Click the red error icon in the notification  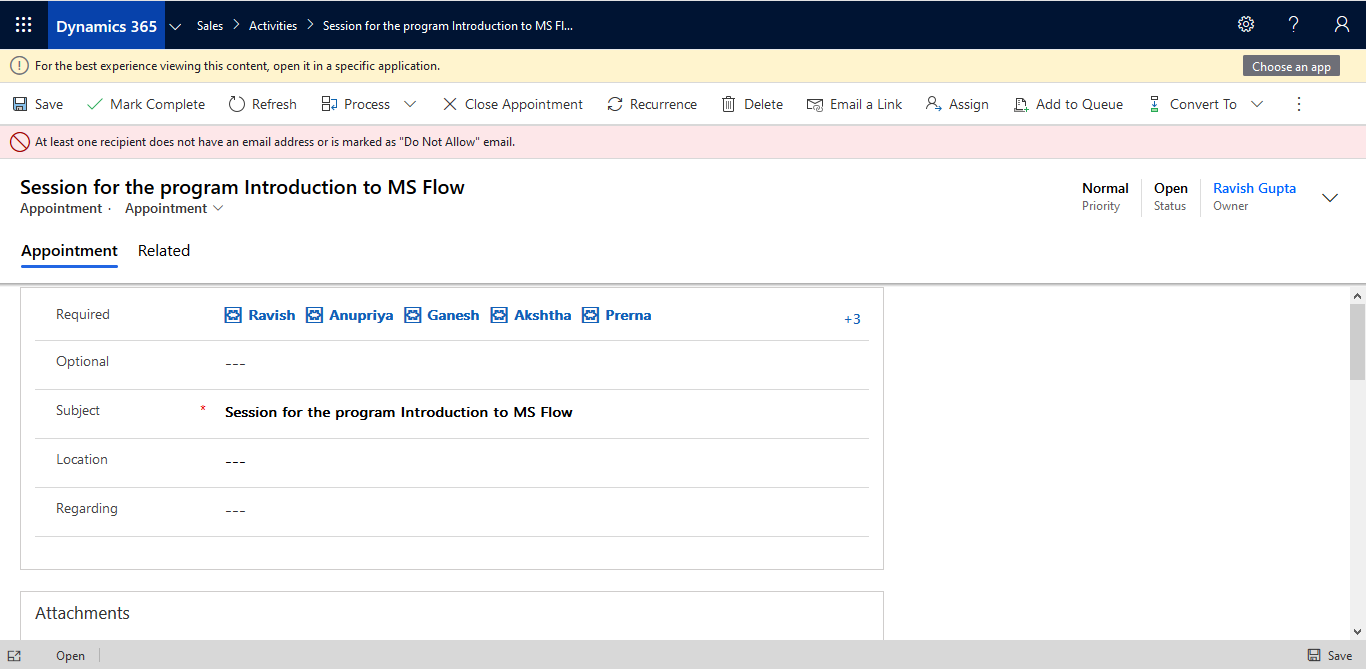click(x=20, y=142)
